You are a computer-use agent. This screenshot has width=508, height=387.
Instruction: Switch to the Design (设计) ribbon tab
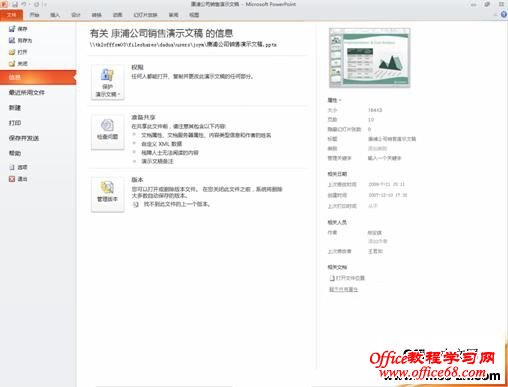pos(76,15)
